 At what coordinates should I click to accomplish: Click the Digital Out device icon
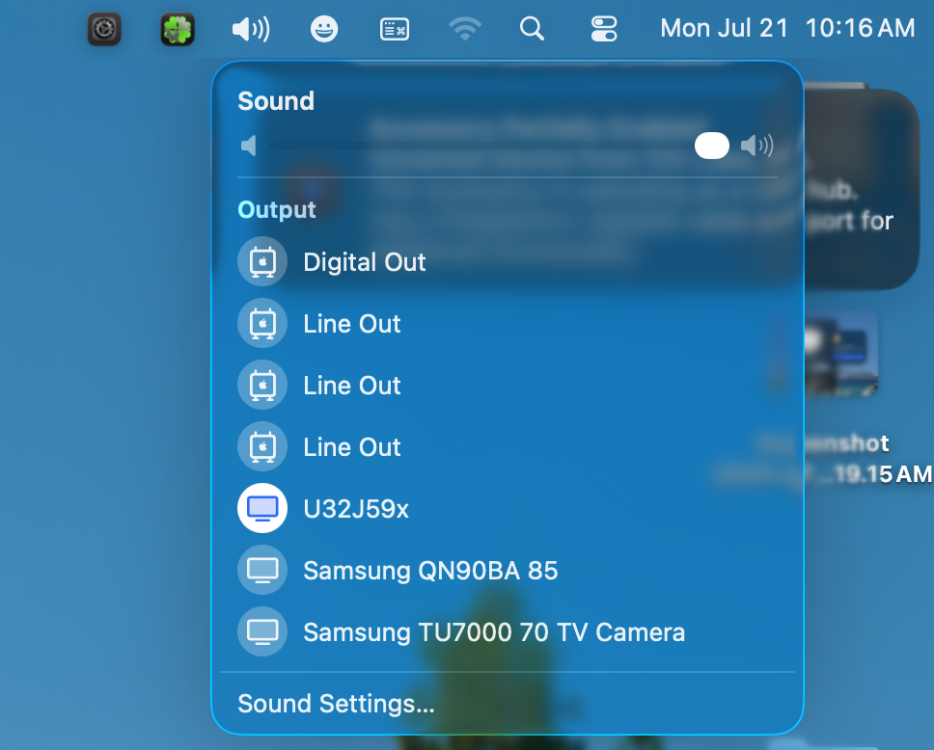point(262,262)
